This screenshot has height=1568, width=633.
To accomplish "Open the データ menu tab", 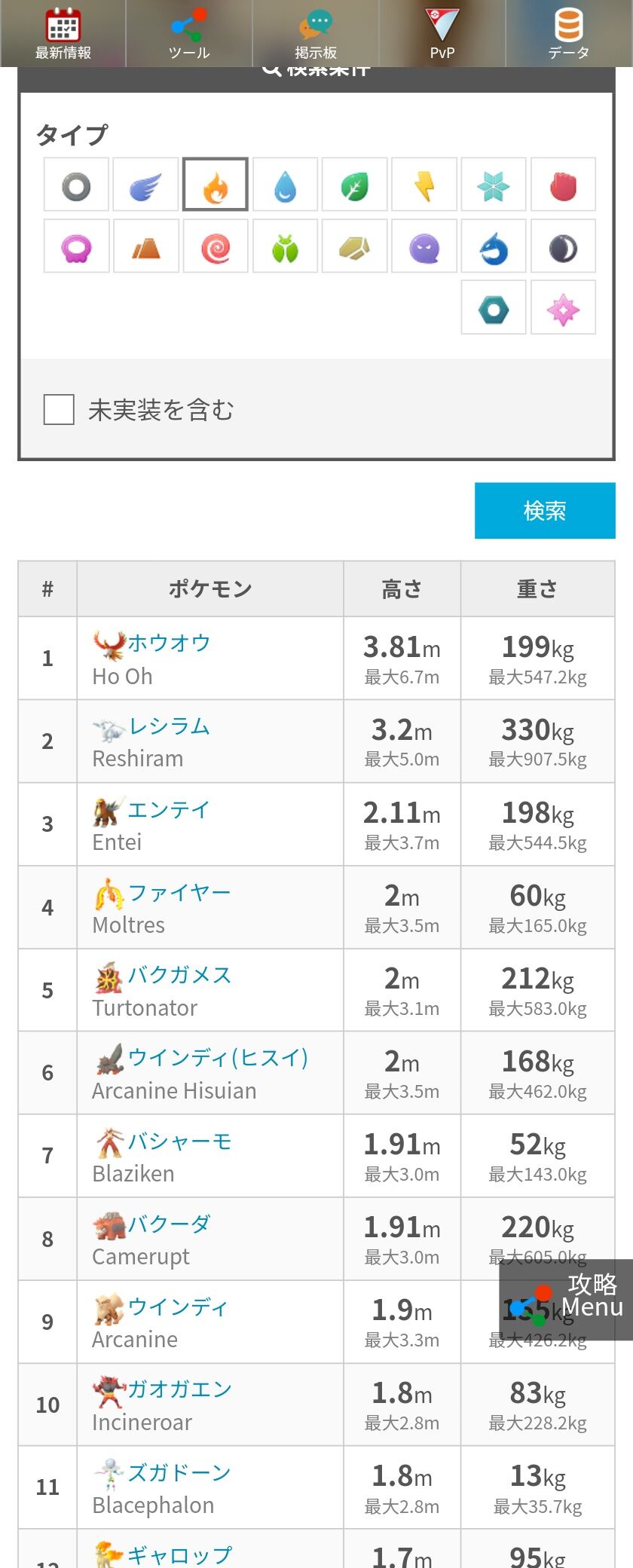I will click(569, 33).
